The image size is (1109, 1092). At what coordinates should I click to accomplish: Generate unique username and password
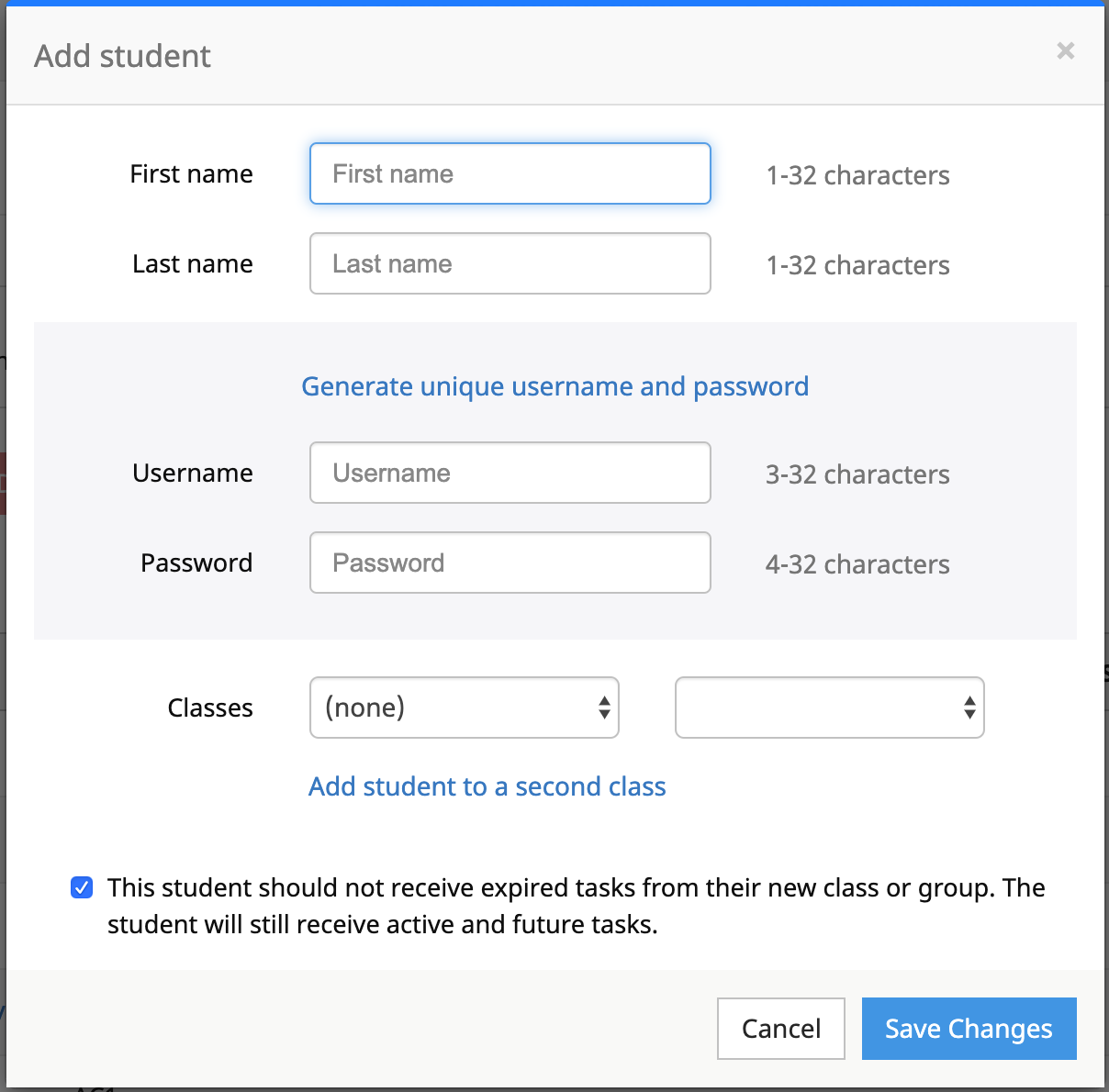click(x=554, y=386)
